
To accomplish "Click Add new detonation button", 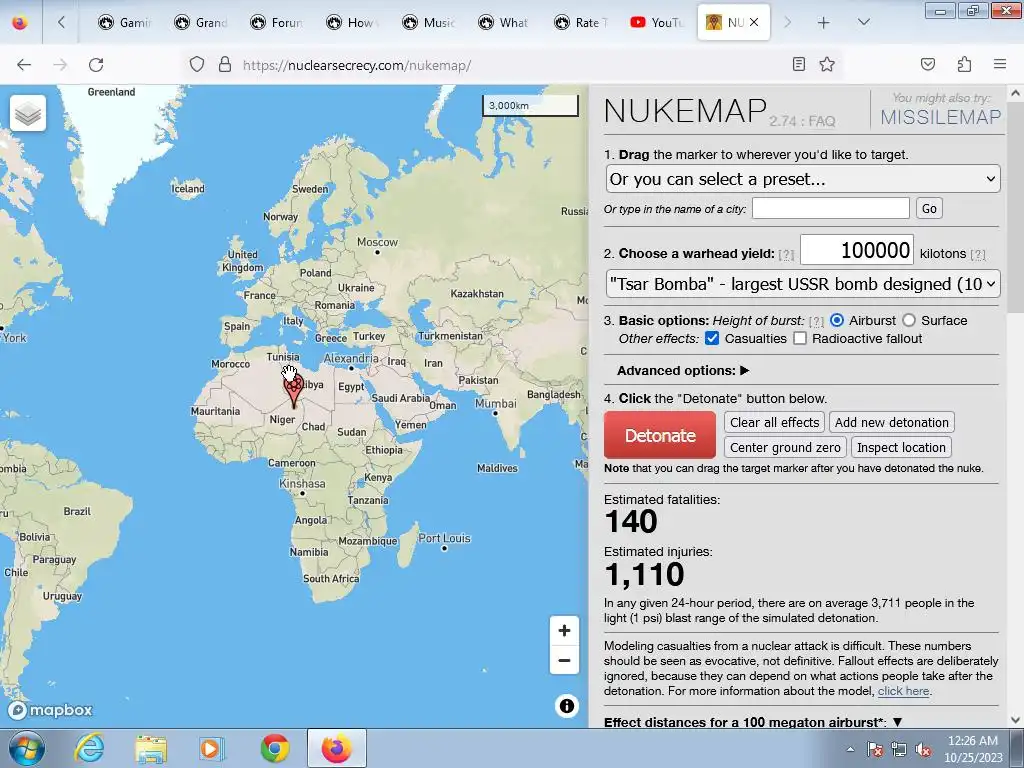I will [891, 423].
